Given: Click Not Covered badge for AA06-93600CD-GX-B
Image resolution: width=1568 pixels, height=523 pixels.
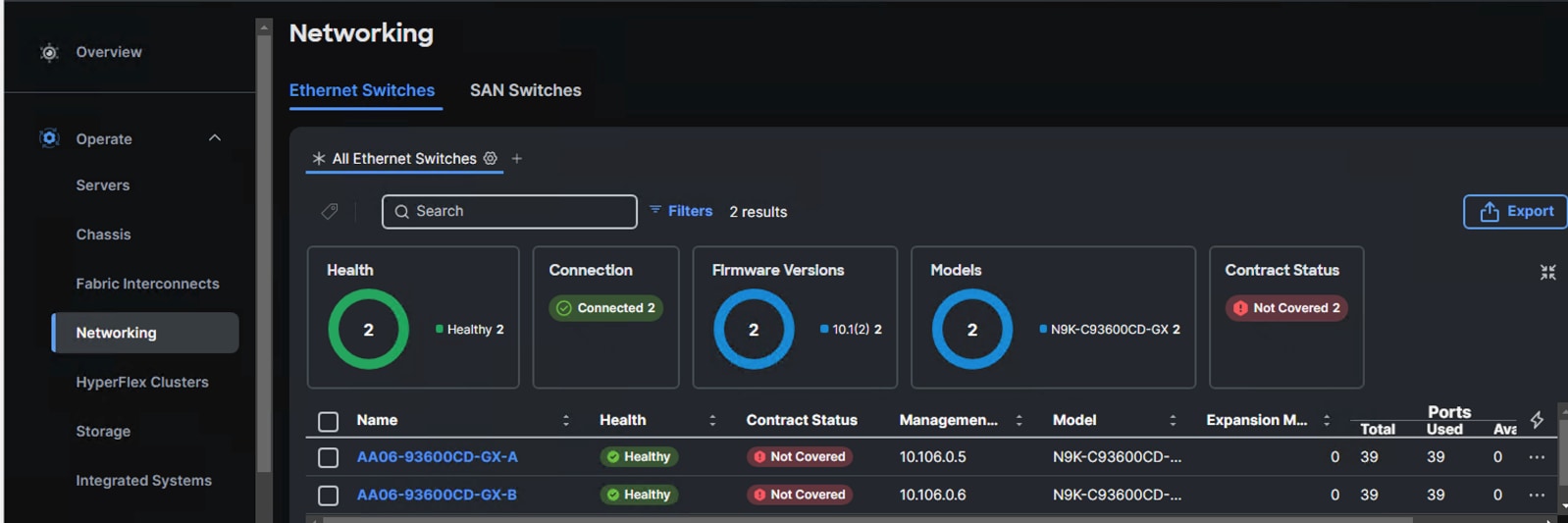Looking at the screenshot, I should (800, 495).
